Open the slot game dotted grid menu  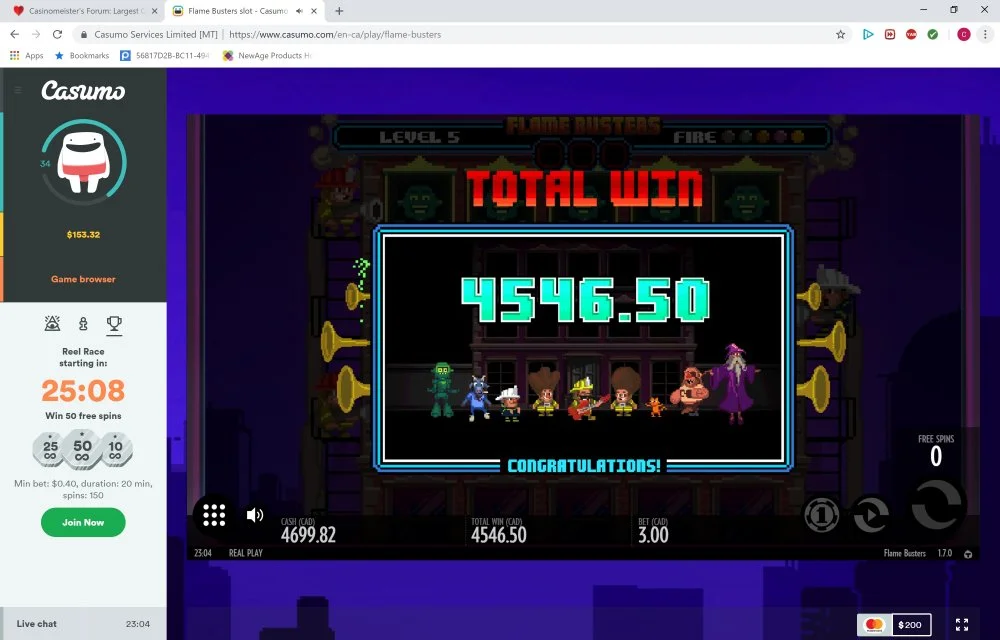click(x=214, y=515)
